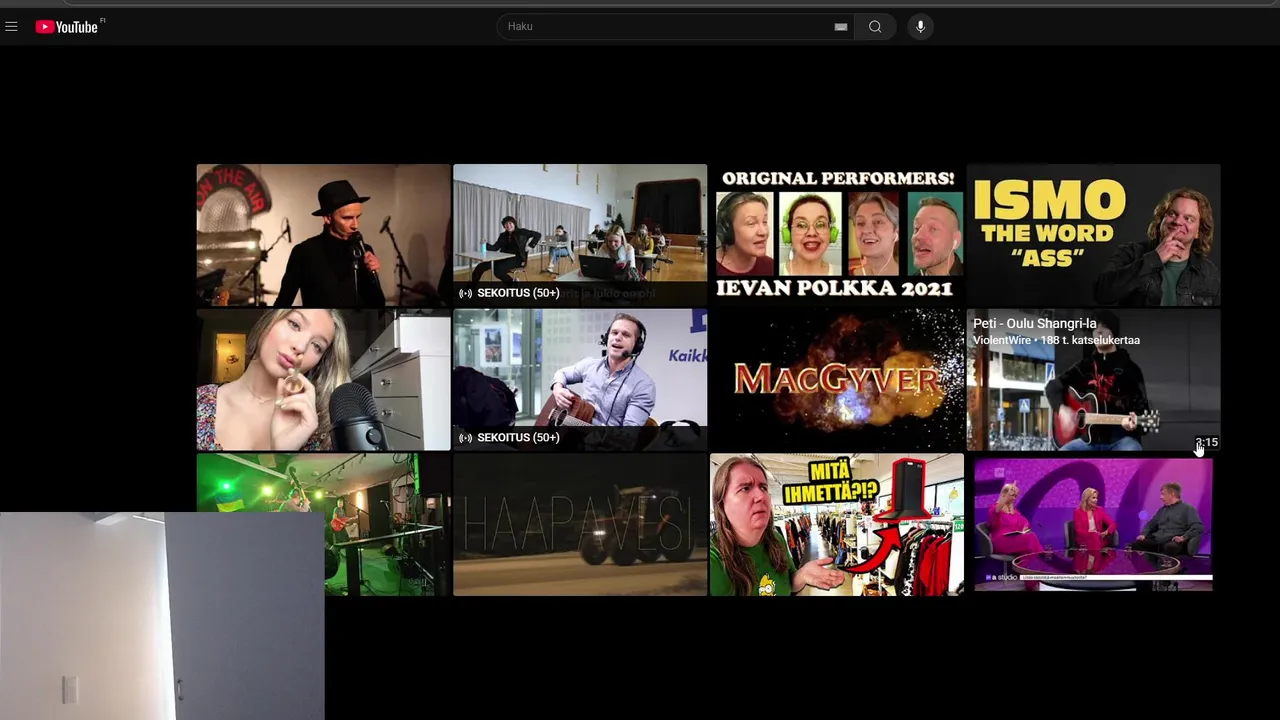Open Peti - Oulu Shangri-la video
Screen dimensions: 1280x720
click(x=1093, y=380)
